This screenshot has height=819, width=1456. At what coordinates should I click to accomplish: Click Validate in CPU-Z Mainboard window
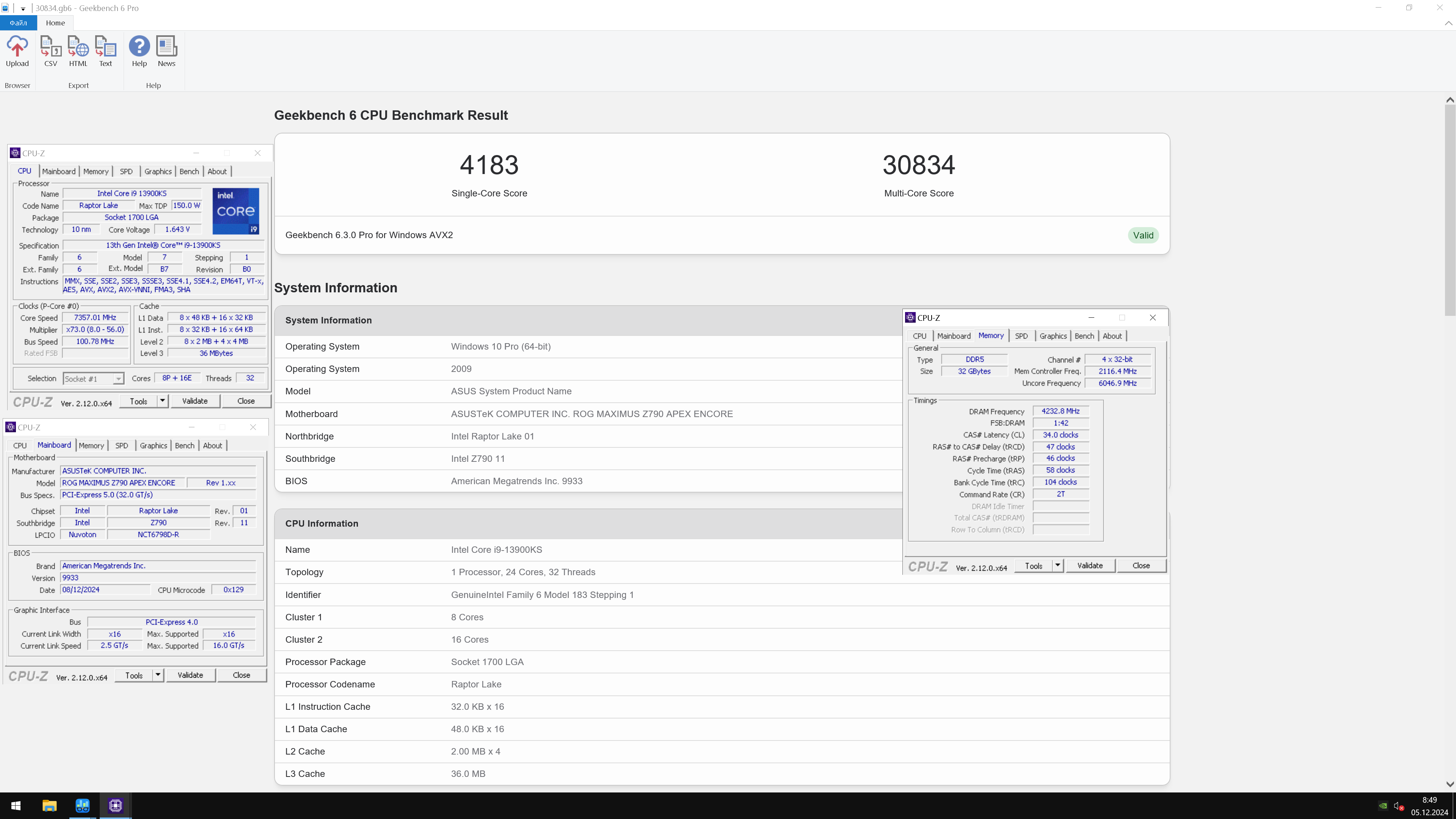click(190, 675)
